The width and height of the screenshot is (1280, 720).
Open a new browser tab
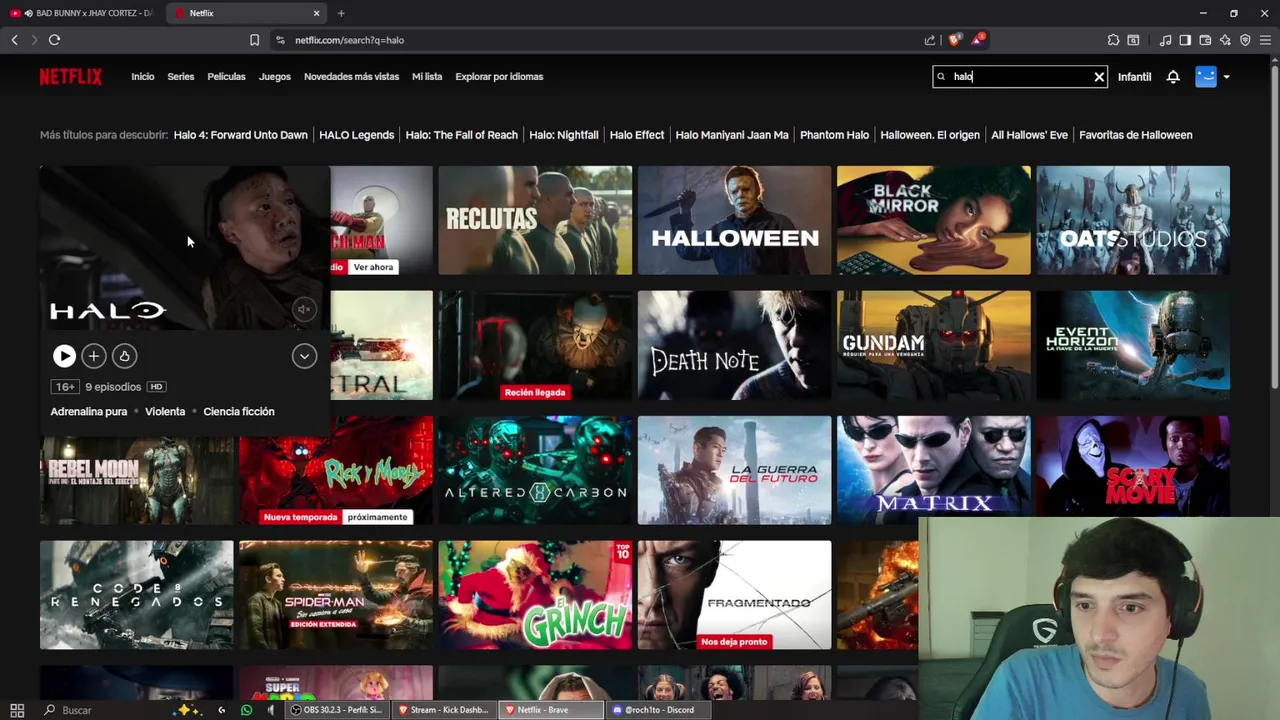pyautogui.click(x=341, y=13)
